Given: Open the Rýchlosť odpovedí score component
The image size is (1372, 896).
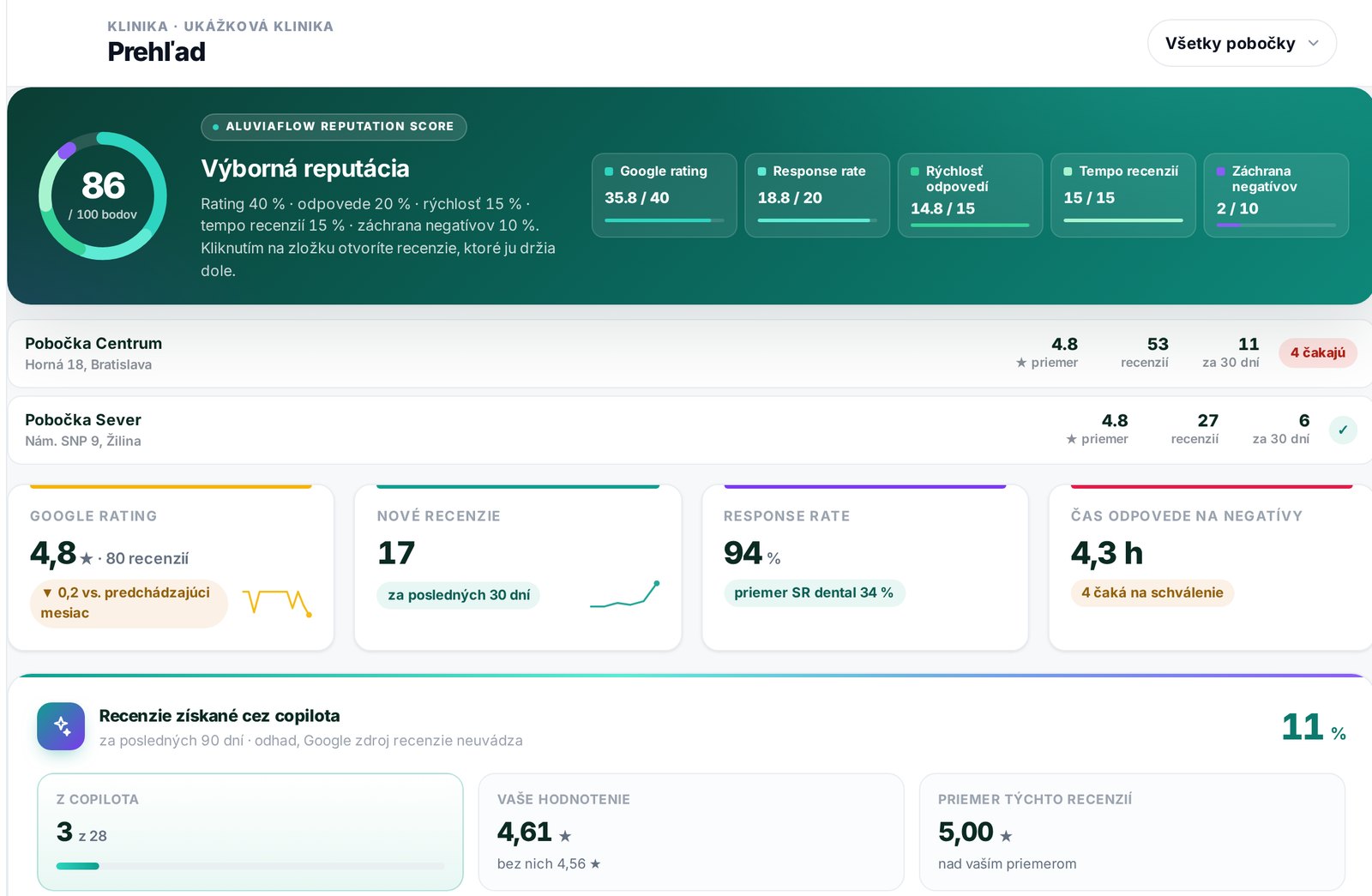Looking at the screenshot, I should click(970, 195).
